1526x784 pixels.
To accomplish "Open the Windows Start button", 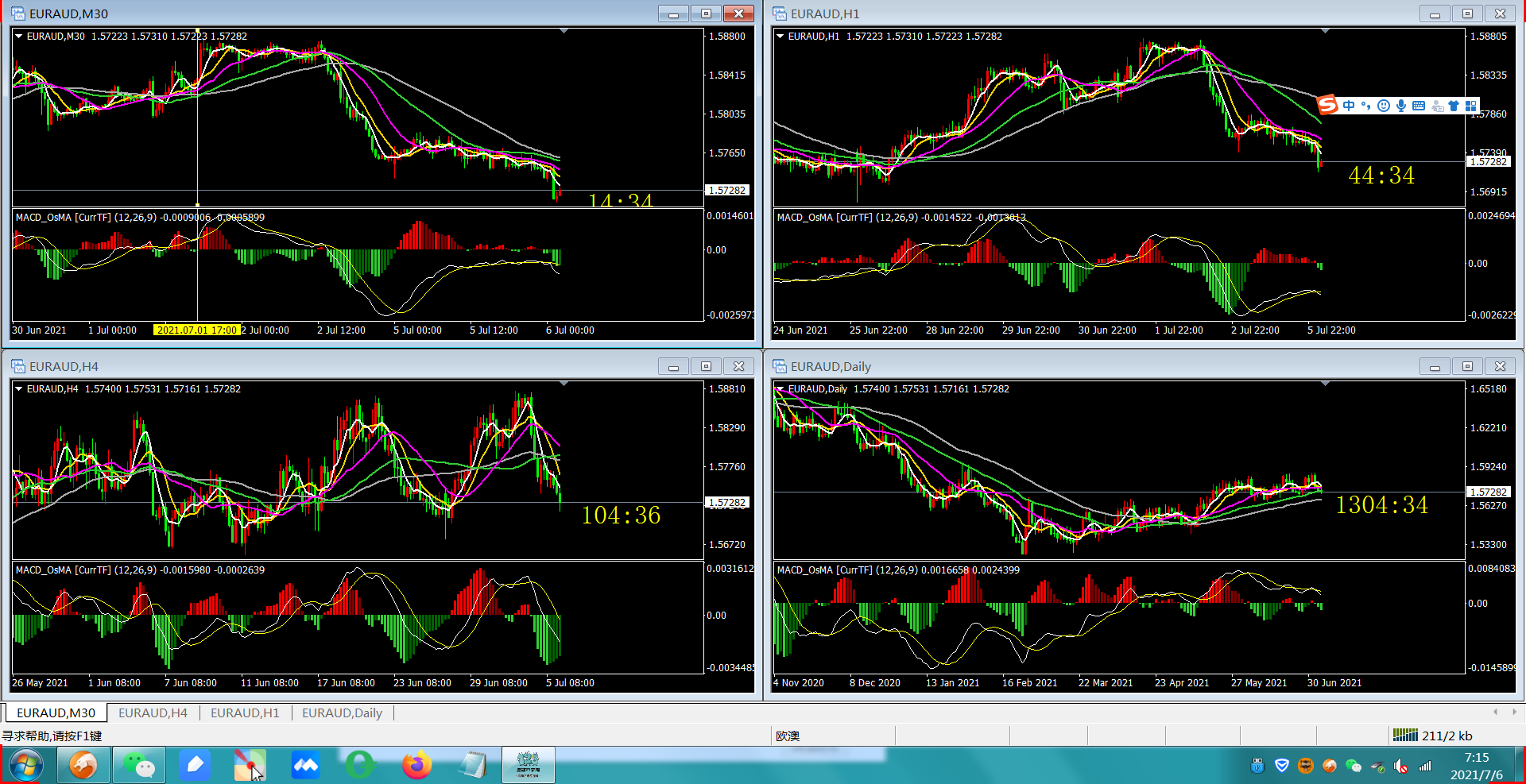I will coord(25,765).
